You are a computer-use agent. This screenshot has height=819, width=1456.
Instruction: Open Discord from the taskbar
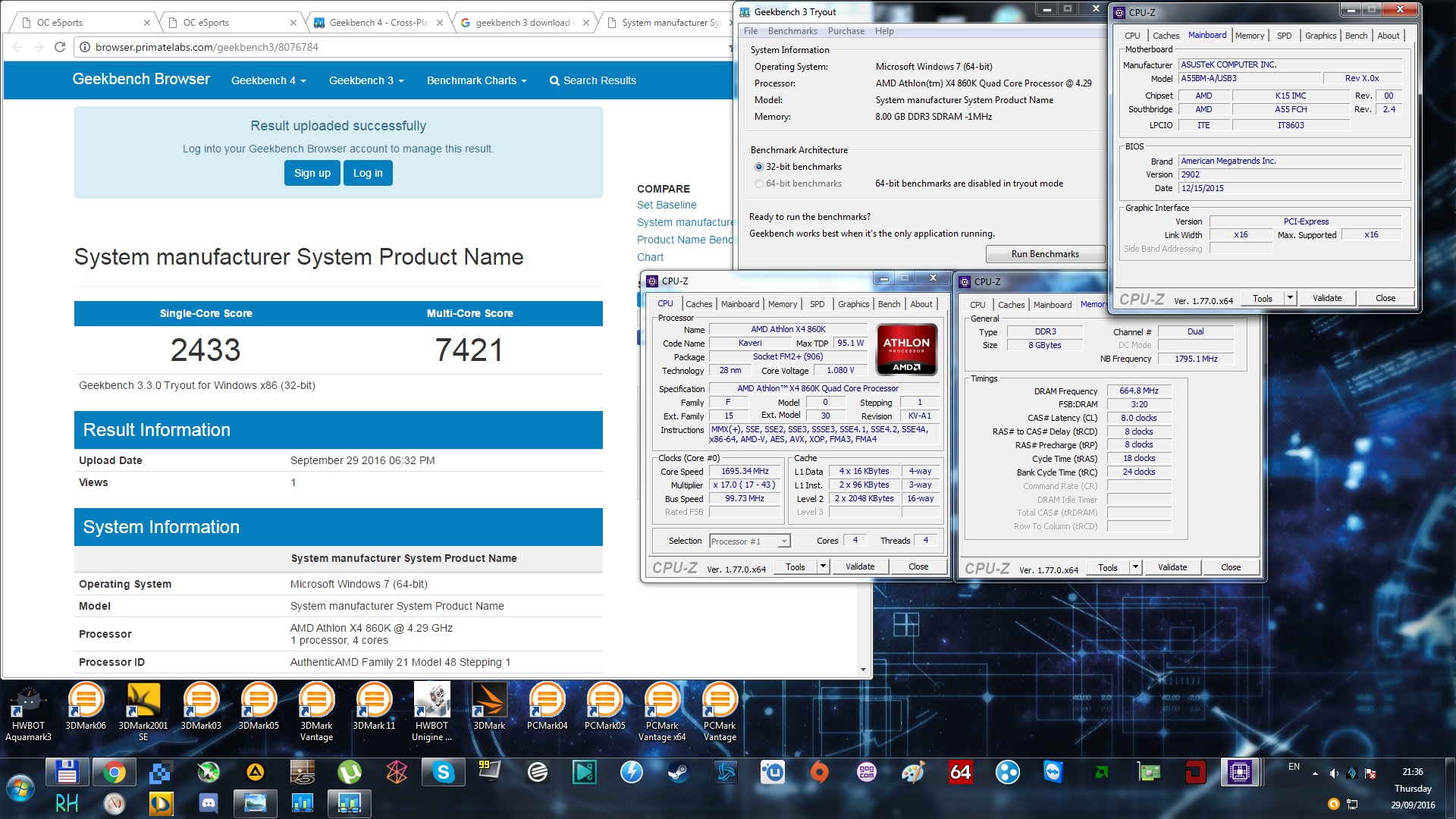pos(208,803)
